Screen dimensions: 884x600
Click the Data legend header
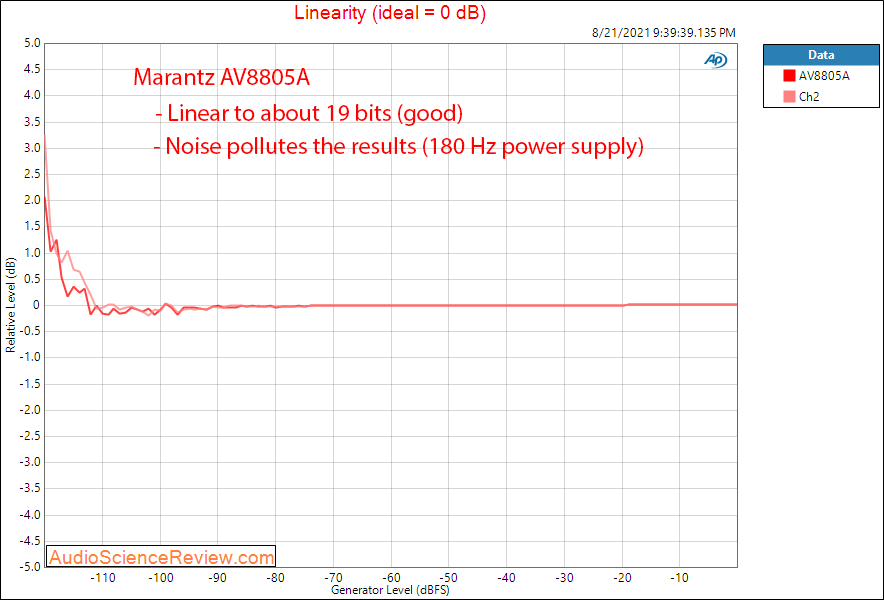tap(821, 55)
